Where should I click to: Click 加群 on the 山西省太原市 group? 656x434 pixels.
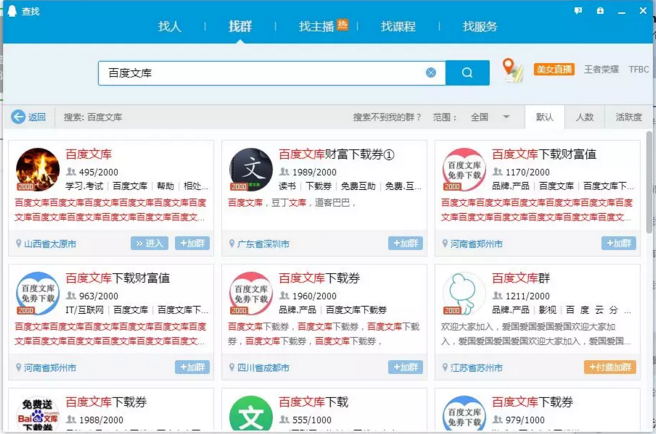192,243
